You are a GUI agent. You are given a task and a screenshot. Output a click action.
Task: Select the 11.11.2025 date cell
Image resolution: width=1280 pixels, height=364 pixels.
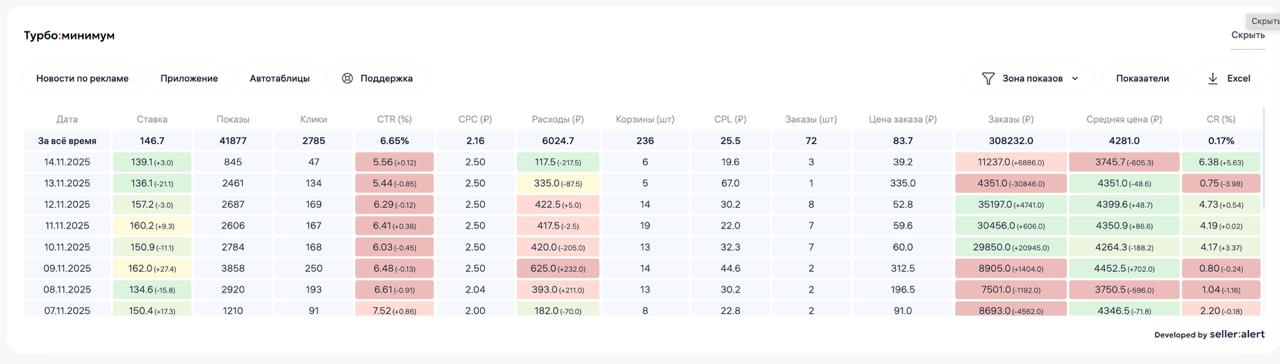[x=67, y=226]
